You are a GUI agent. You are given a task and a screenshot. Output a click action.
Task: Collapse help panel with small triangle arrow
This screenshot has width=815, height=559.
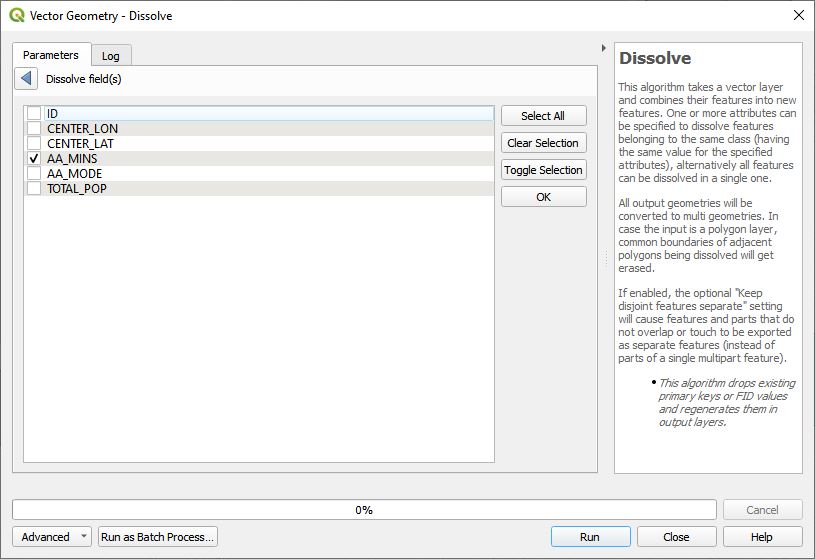[x=603, y=48]
